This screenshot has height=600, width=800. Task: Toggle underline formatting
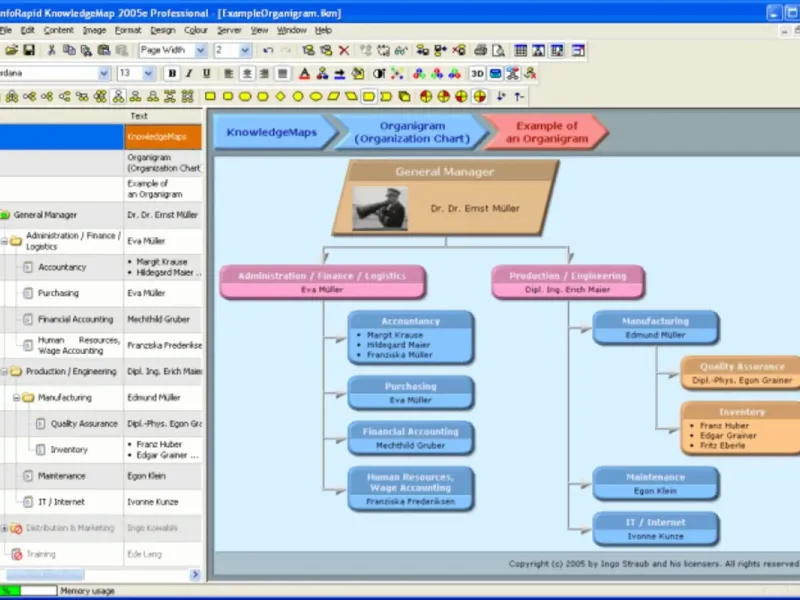pyautogui.click(x=207, y=73)
